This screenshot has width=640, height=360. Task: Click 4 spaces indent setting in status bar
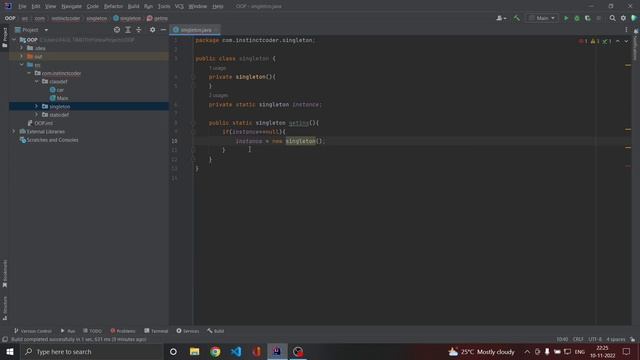tap(616, 339)
